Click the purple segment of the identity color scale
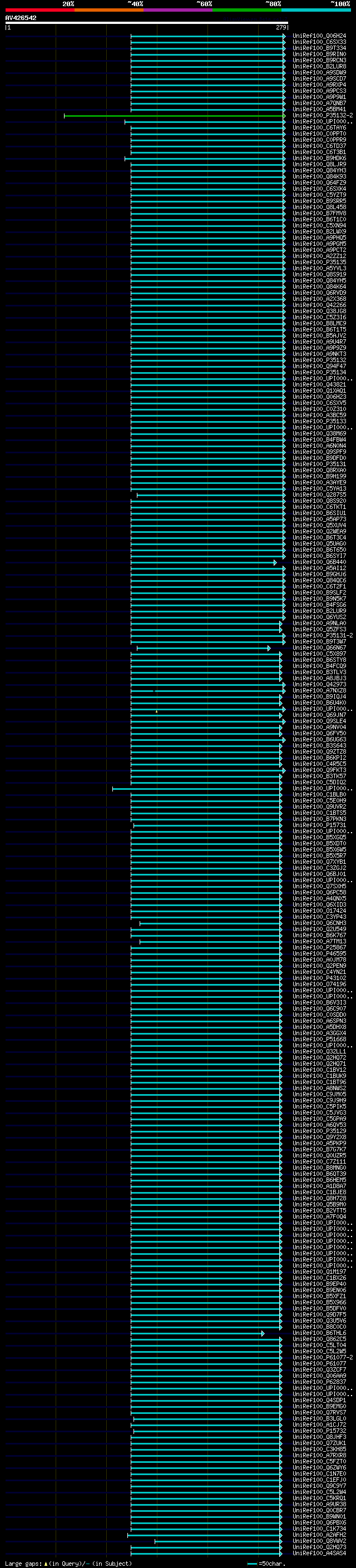This screenshot has height=1568, width=356. (x=177, y=10)
